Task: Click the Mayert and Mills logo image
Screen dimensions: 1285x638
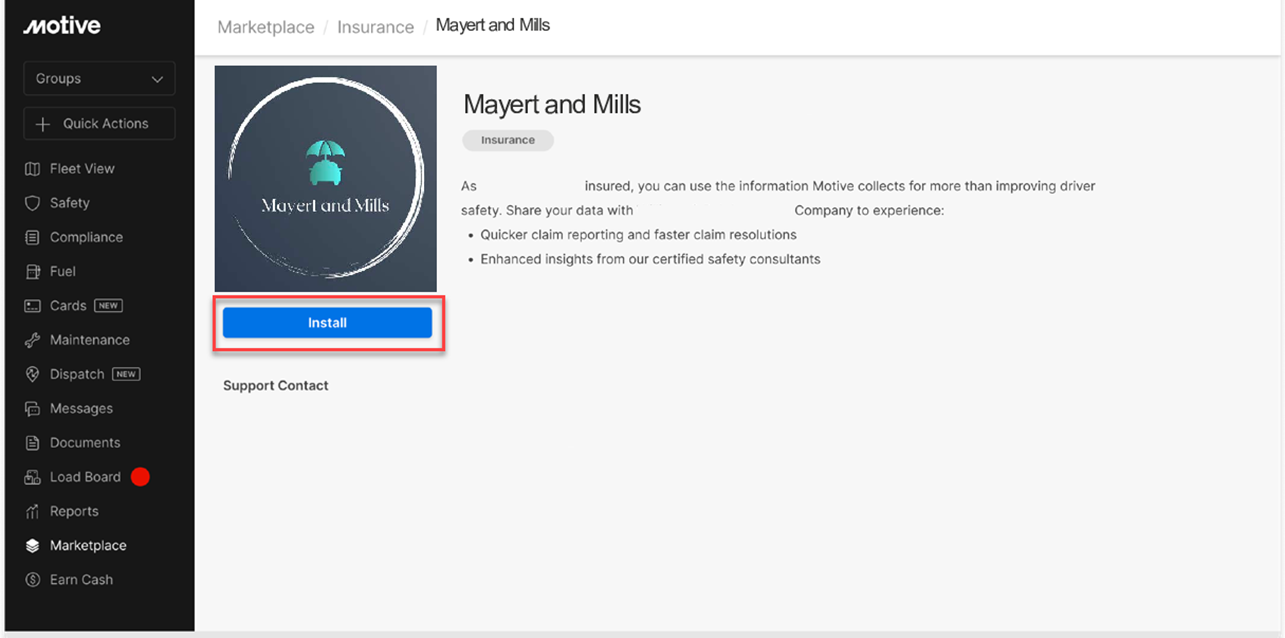Action: [x=326, y=179]
